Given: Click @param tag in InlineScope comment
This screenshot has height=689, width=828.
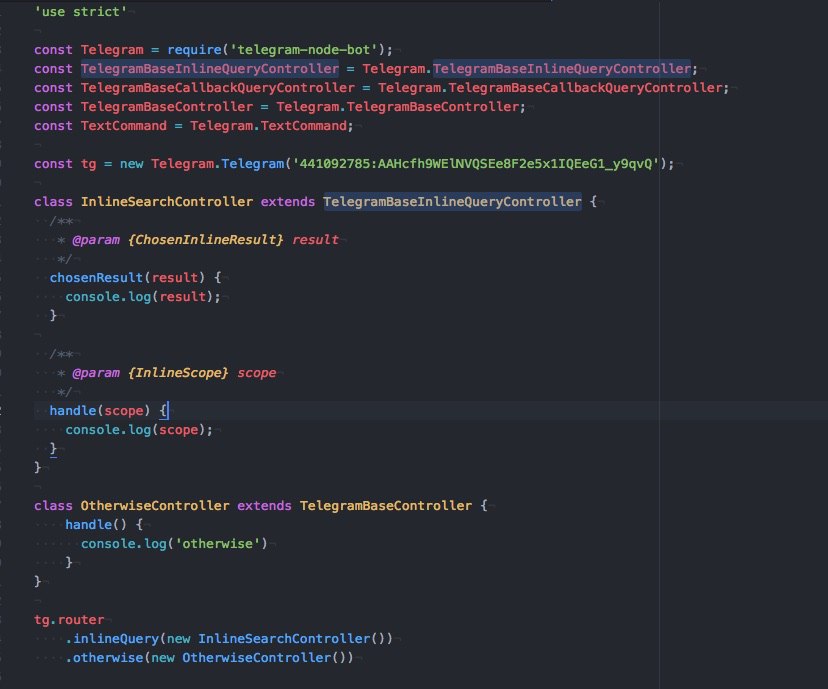Looking at the screenshot, I should click(x=96, y=373).
